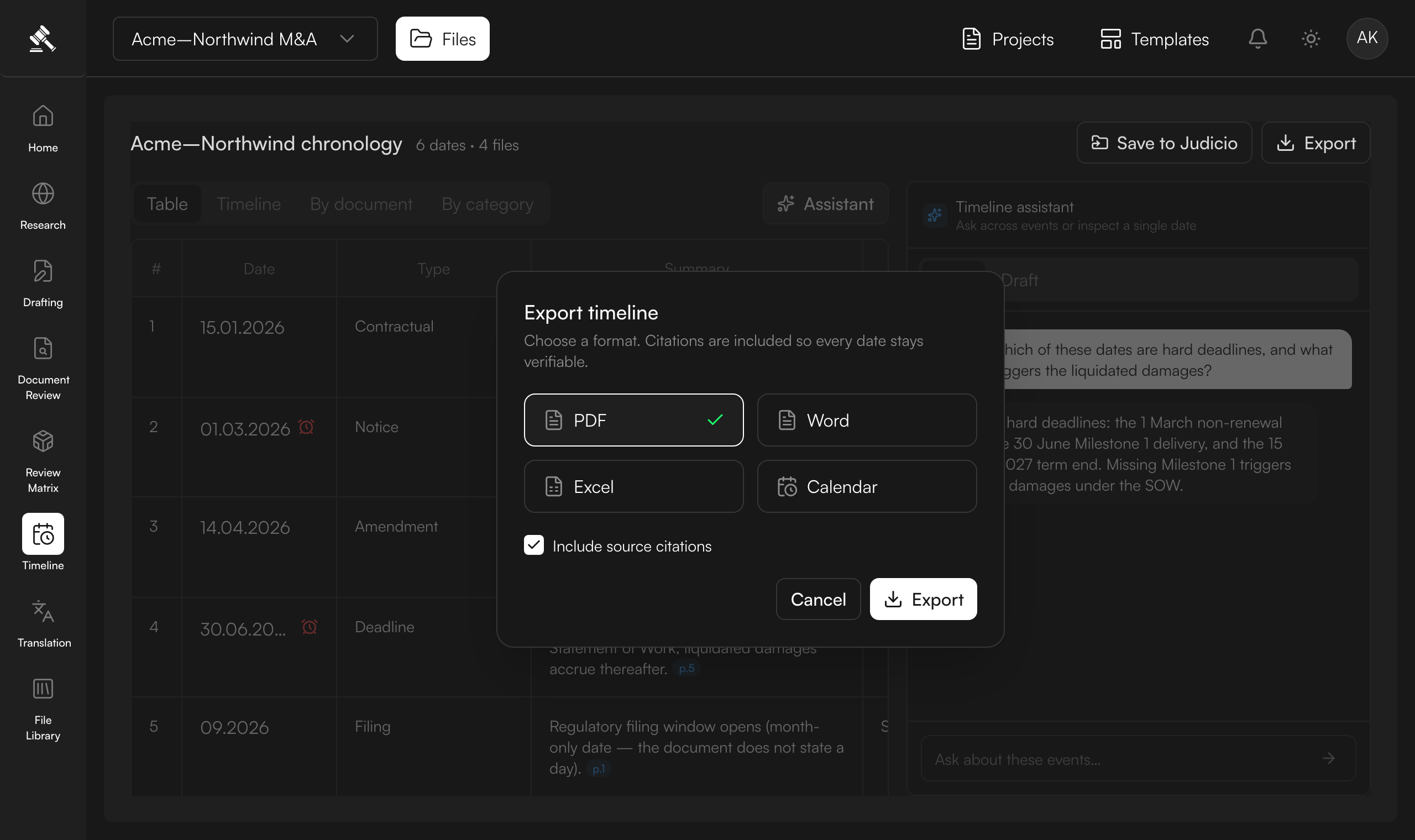This screenshot has height=840, width=1415.
Task: Click the alarm icon next to 30.06.20...
Action: pos(310,627)
